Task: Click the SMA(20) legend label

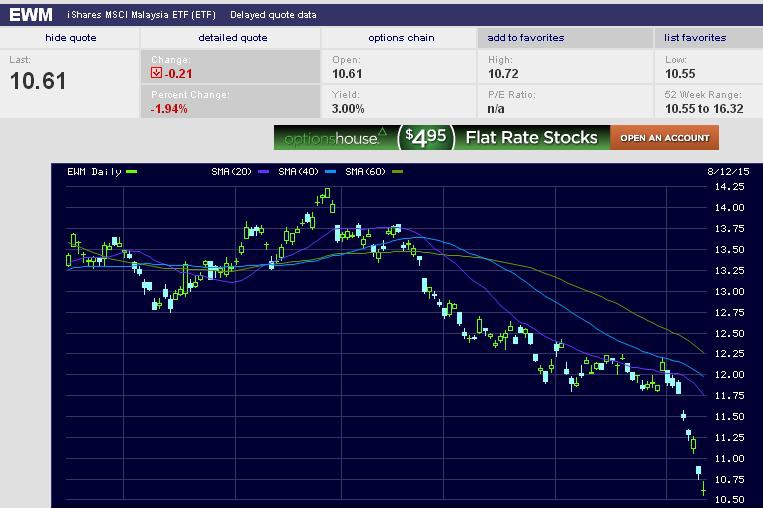Action: tap(232, 172)
